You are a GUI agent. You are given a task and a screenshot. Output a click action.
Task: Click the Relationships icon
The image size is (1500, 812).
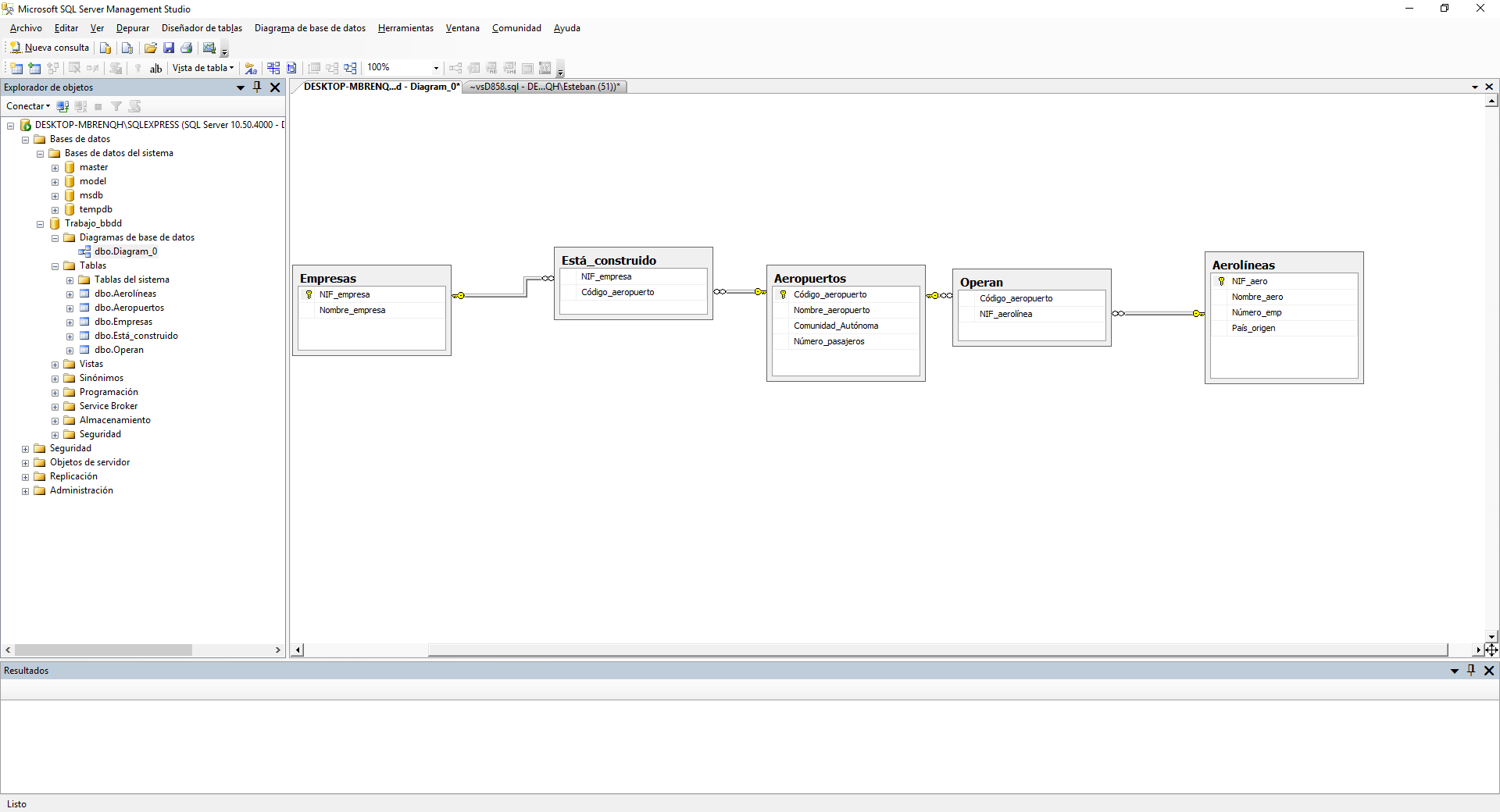pyautogui.click(x=455, y=68)
